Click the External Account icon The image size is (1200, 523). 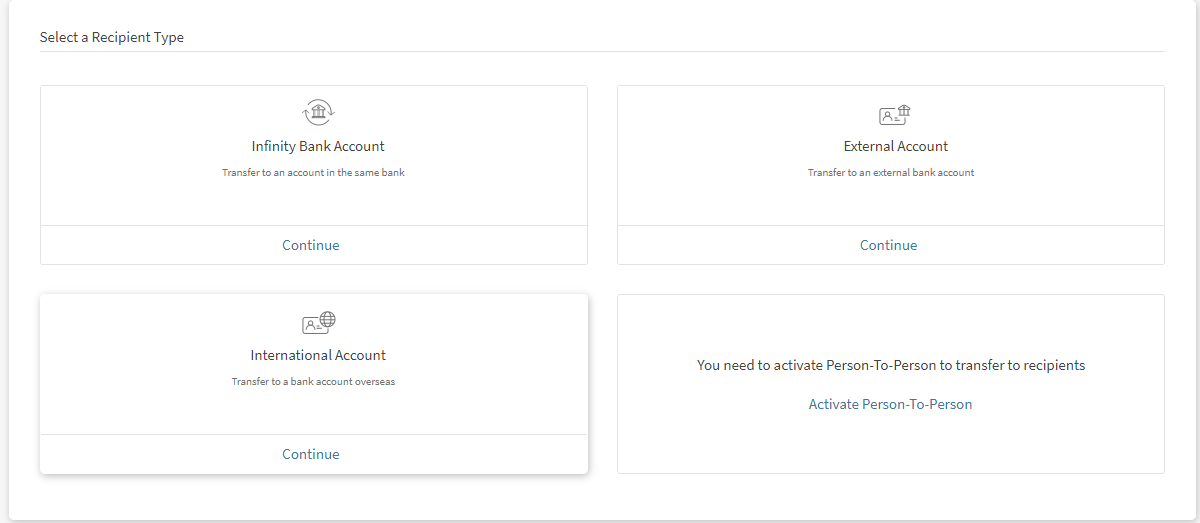point(895,114)
